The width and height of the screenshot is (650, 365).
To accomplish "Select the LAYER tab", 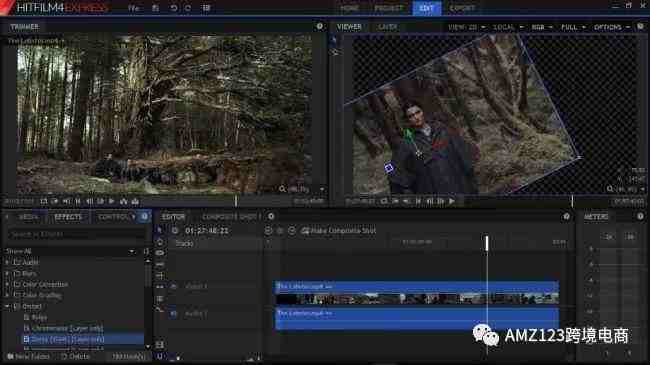I will coord(387,27).
